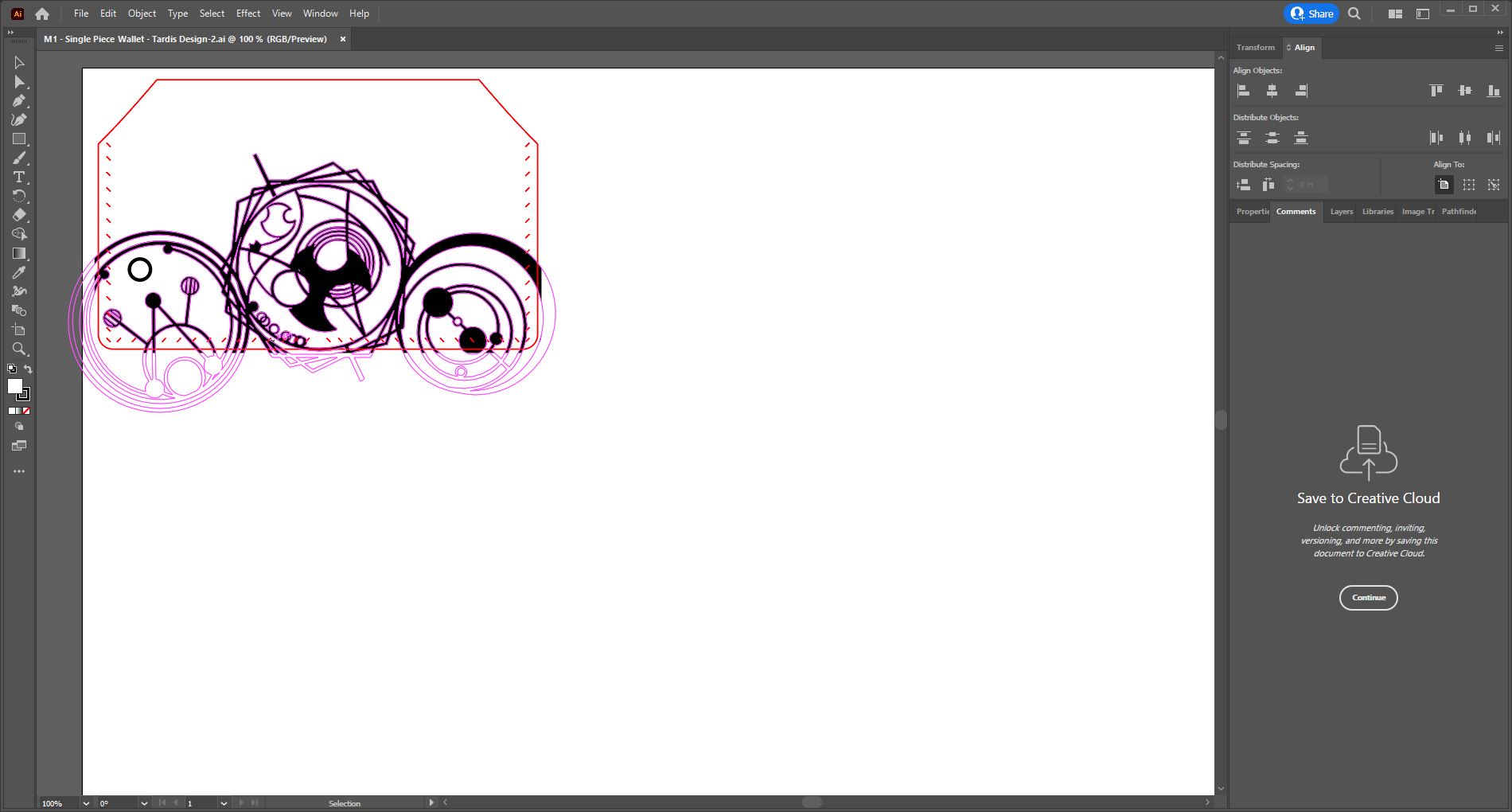This screenshot has width=1512, height=812.
Task: Toggle Align to Key Object option
Action: click(x=1494, y=185)
